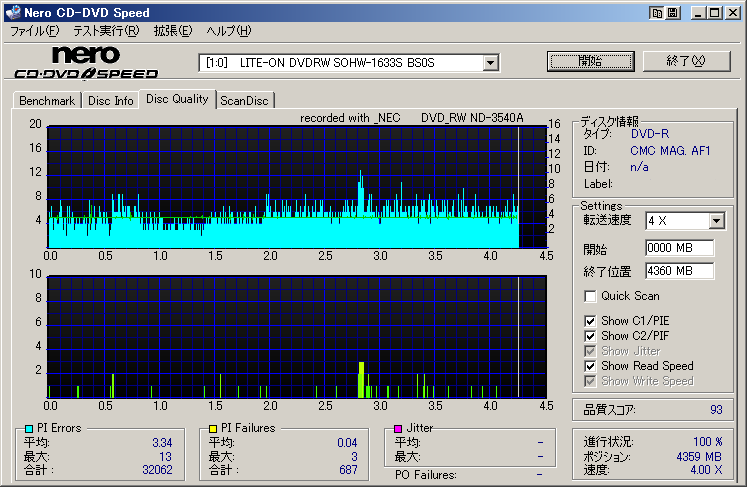Disable Show Read Speed
Screen dimensions: 747x487
[x=590, y=366]
